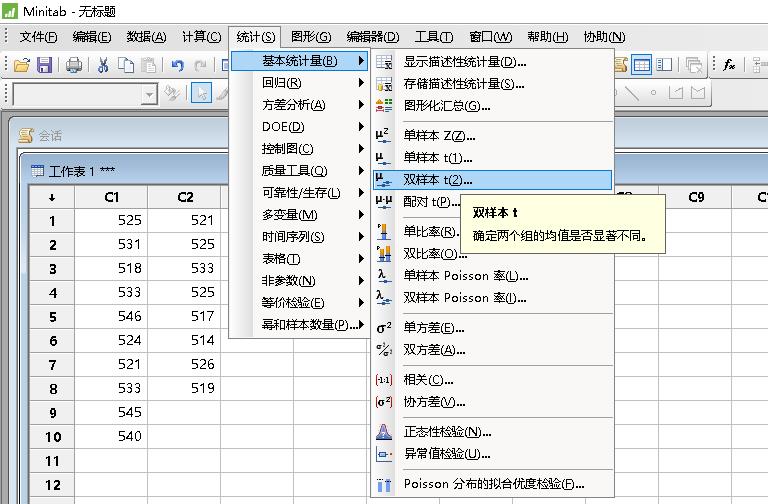Click the λ icon for 单样本 Poisson 率
768x504 pixels.
(x=384, y=276)
